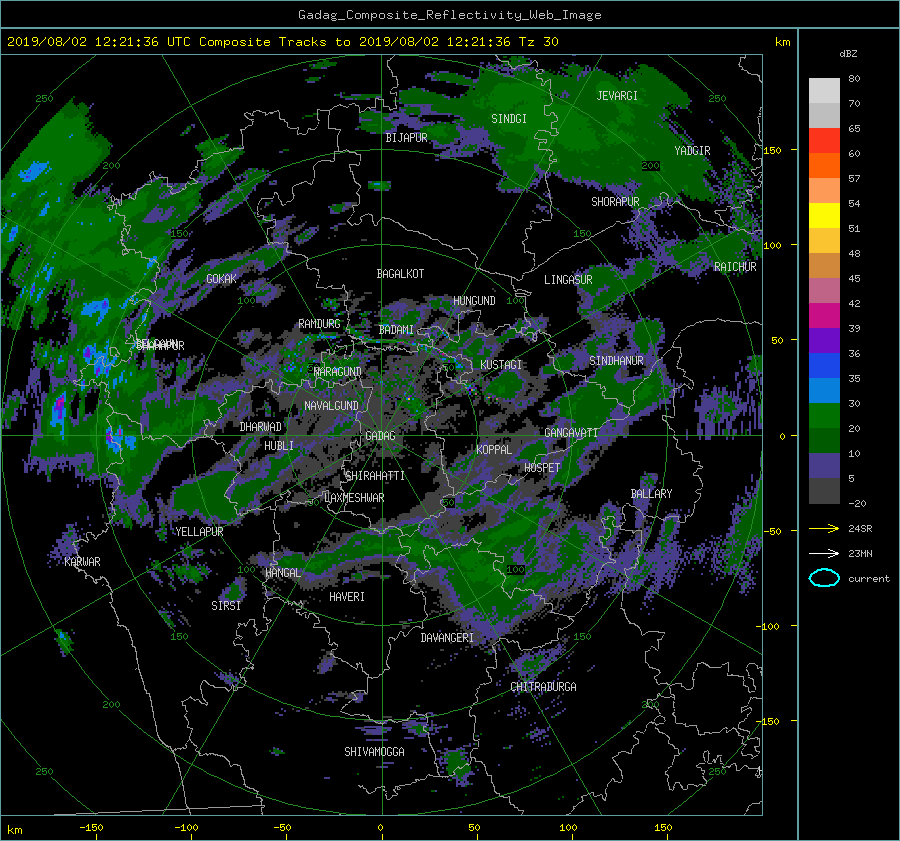The height and width of the screenshot is (841, 900).
Task: Click the BADAMI city label
Action: [x=396, y=330]
